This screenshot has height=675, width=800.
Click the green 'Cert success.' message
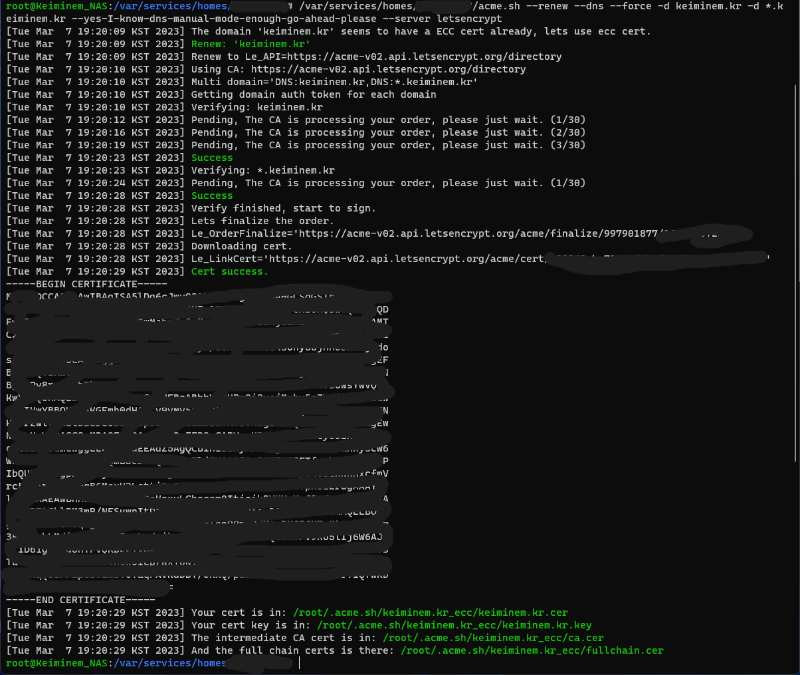(229, 271)
